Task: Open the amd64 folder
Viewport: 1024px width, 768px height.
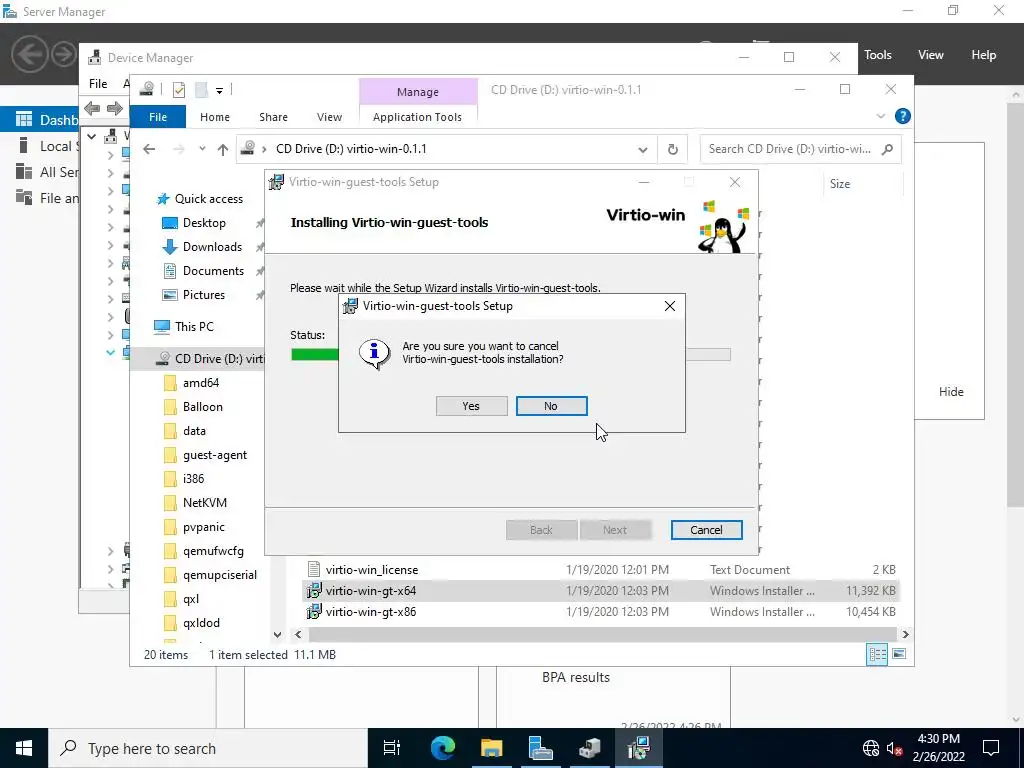Action: [x=200, y=383]
